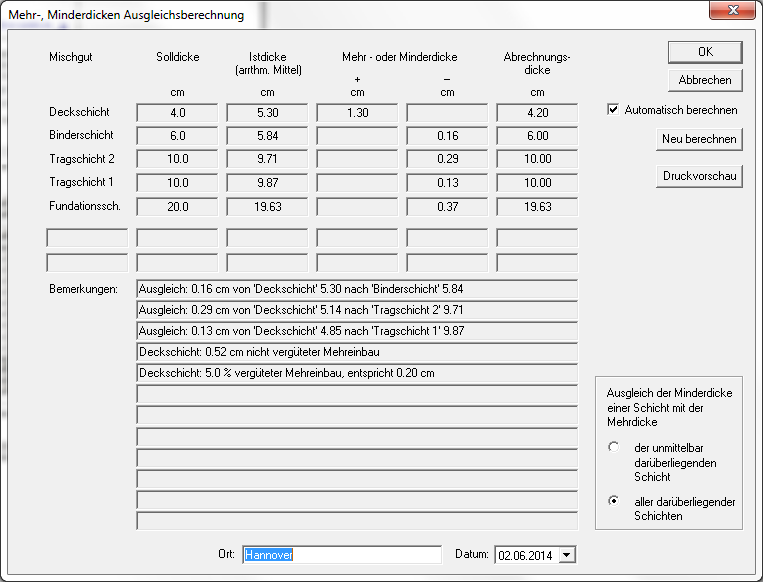Click Neu berechnen to recalculate
This screenshot has width=763, height=582.
pos(699,139)
